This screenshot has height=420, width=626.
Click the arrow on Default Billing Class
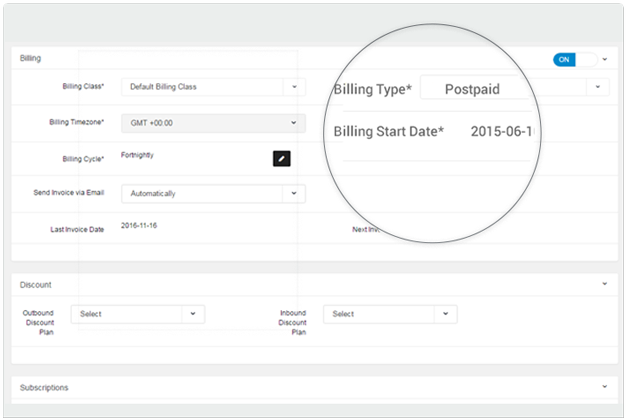click(294, 87)
